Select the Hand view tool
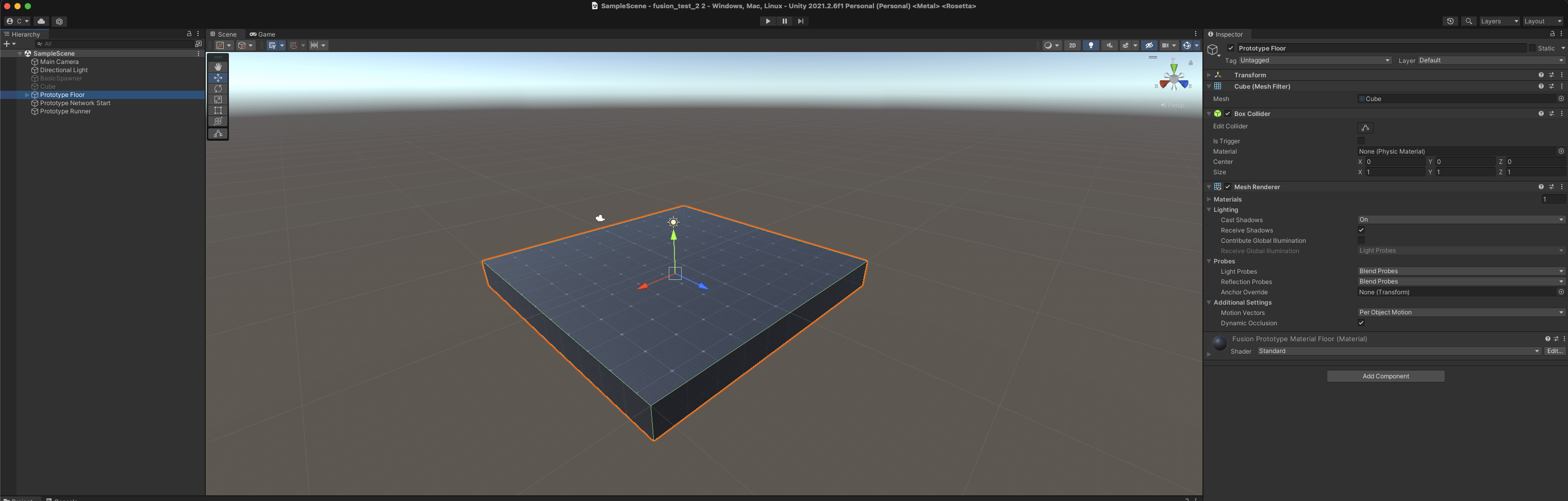This screenshot has width=1568, height=501. 218,66
